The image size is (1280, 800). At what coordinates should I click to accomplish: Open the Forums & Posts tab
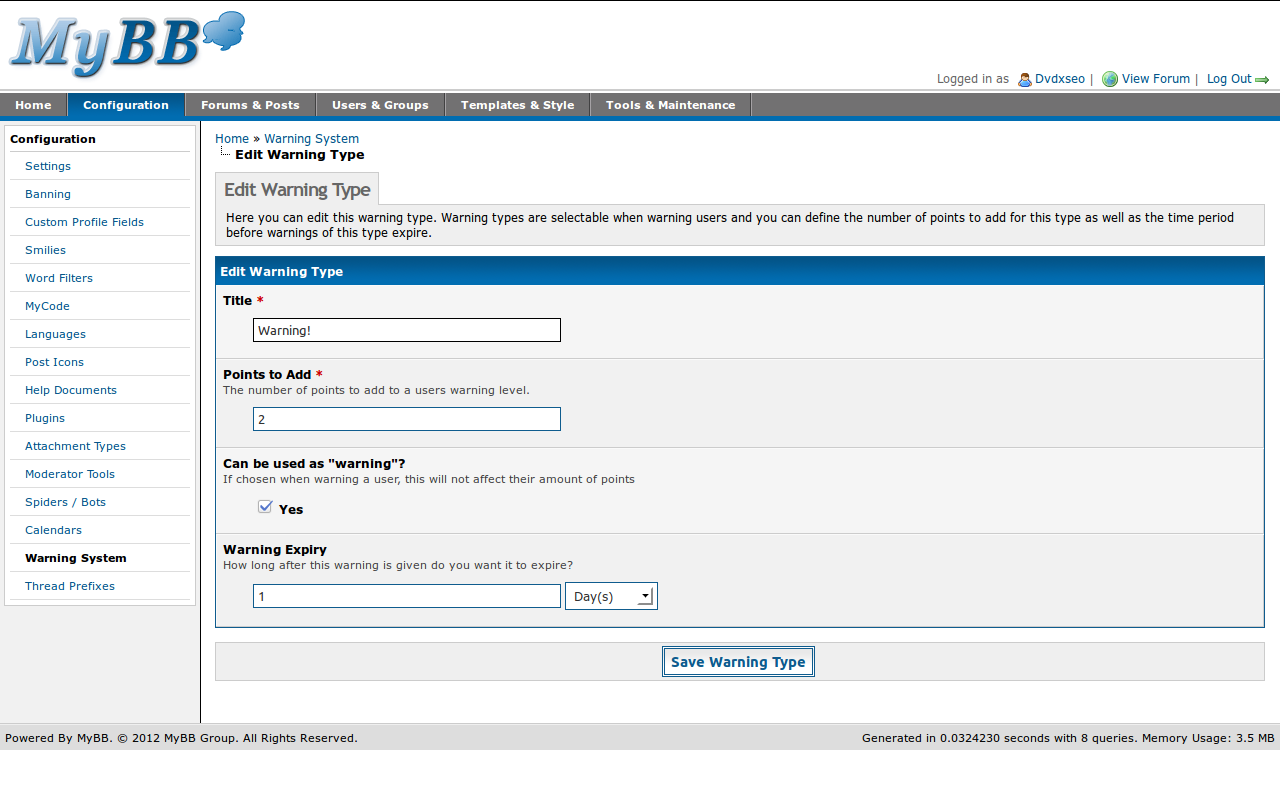click(x=250, y=105)
